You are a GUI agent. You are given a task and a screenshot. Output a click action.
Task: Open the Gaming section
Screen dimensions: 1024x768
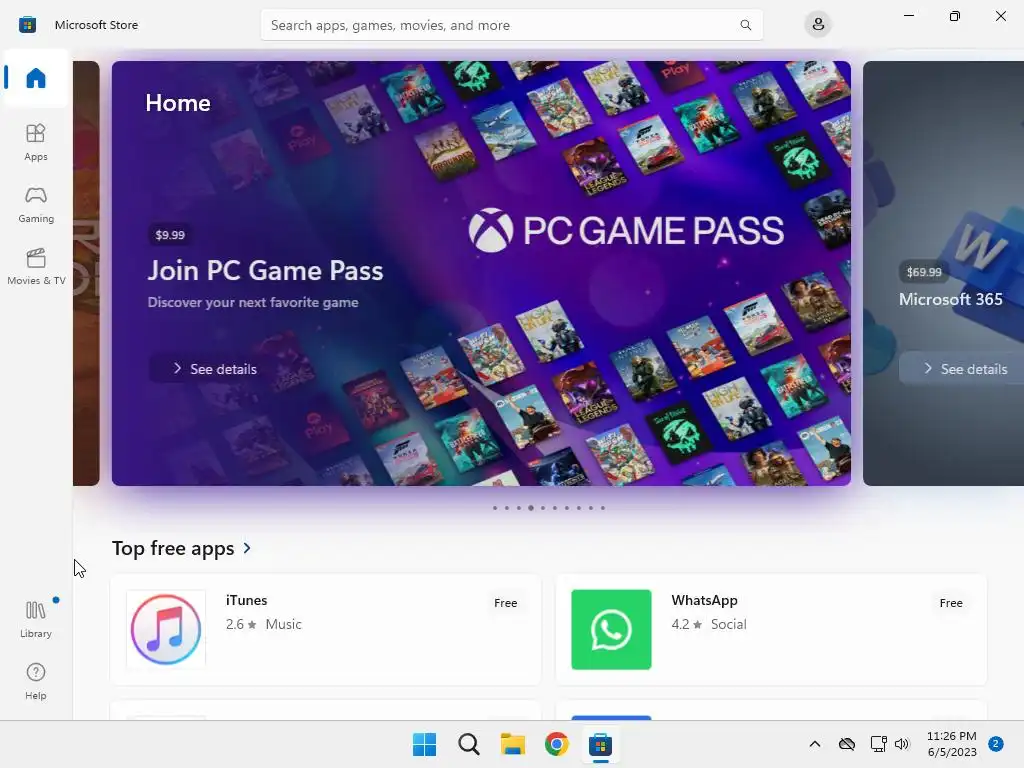click(x=36, y=205)
